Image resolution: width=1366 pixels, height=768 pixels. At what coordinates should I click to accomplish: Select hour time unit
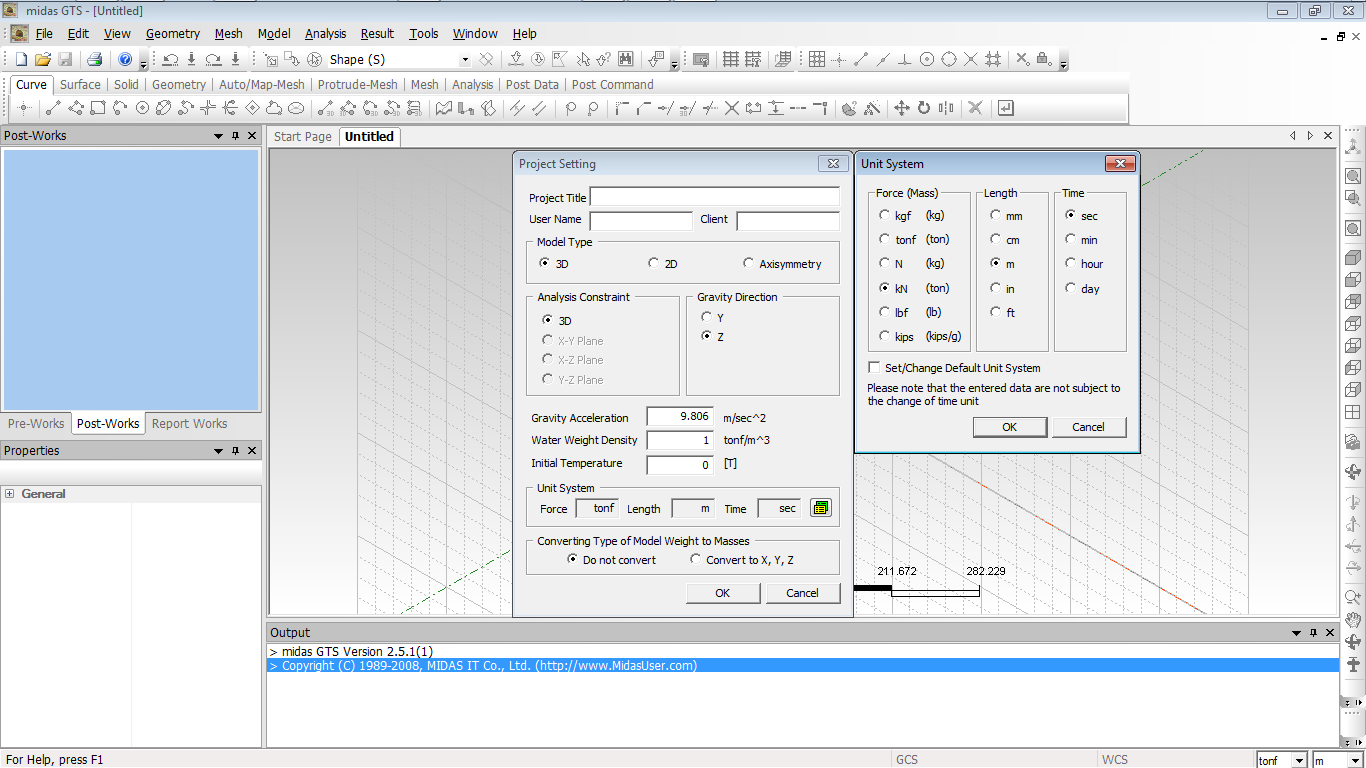[x=1070, y=264]
